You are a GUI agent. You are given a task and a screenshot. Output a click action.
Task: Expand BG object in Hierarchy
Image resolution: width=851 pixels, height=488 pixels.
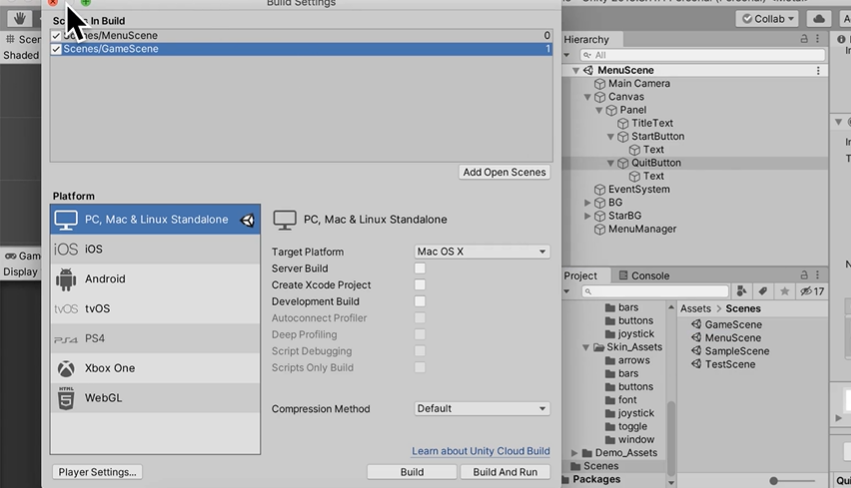587,202
